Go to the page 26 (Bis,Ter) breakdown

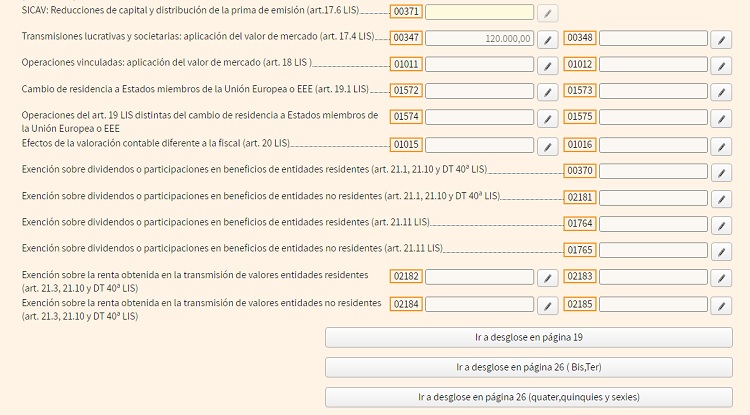(529, 367)
